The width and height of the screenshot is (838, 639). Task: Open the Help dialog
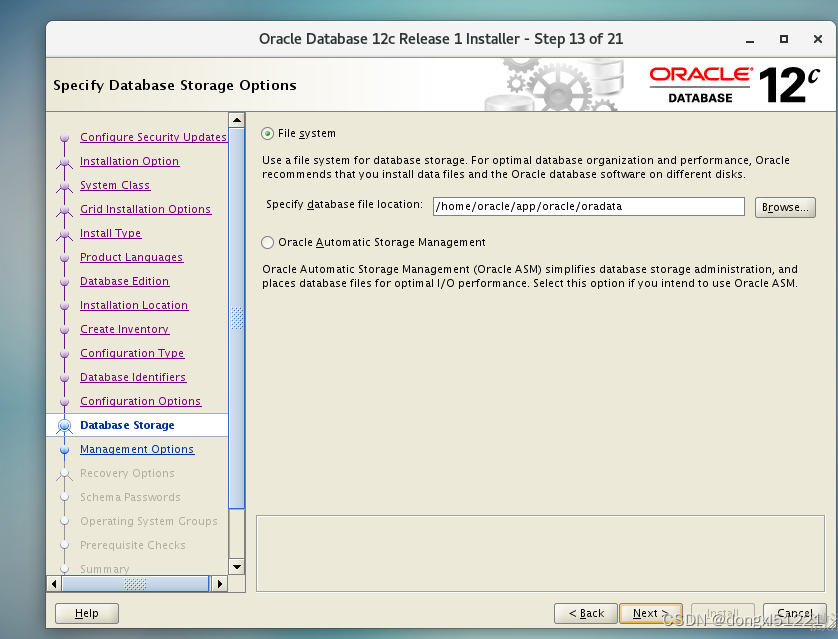86,613
